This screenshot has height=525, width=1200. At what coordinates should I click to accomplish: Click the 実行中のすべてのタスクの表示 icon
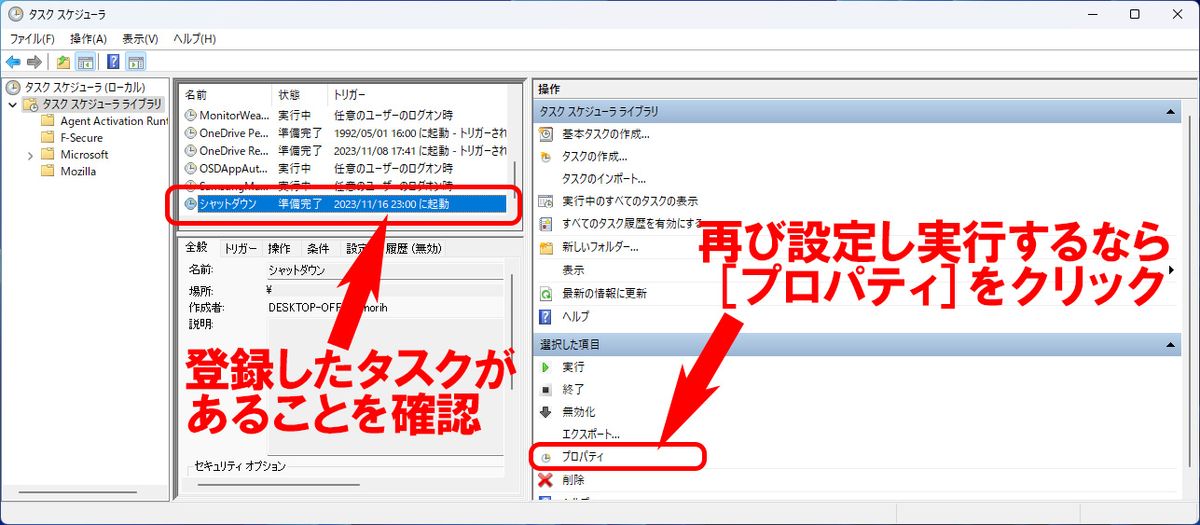click(546, 201)
